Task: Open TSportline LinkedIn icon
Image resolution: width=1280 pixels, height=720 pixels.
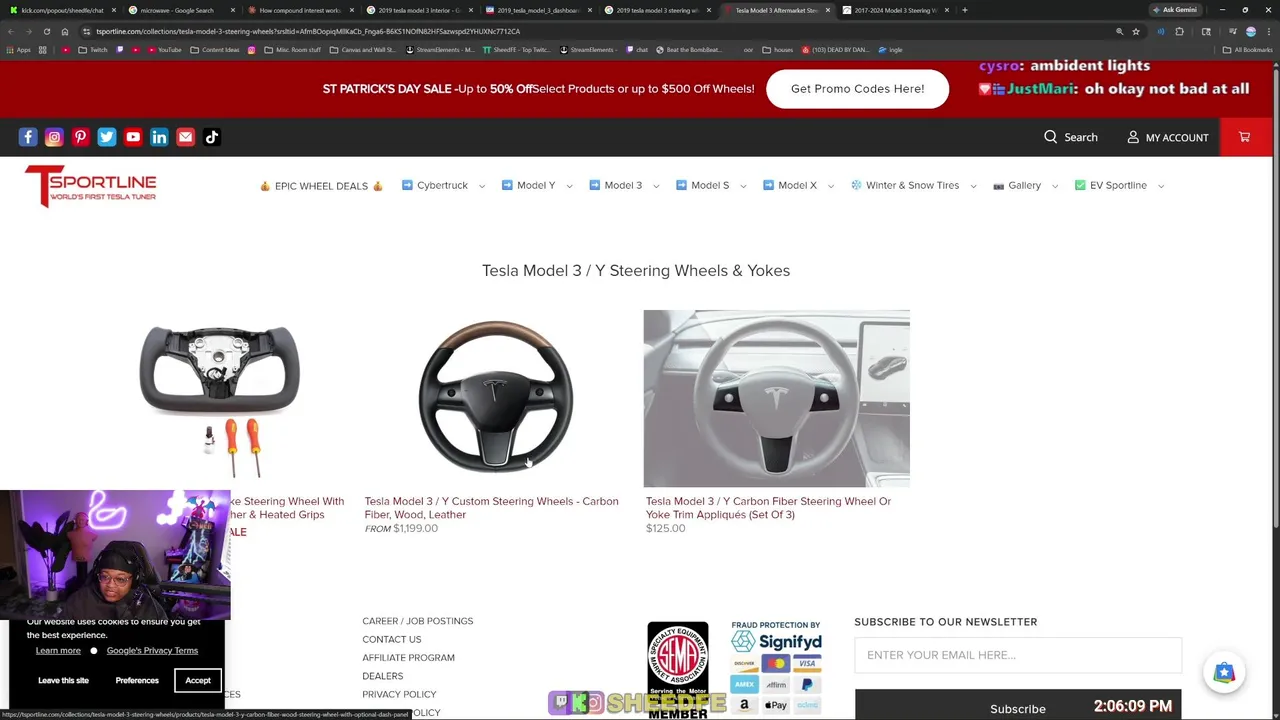Action: click(x=159, y=137)
